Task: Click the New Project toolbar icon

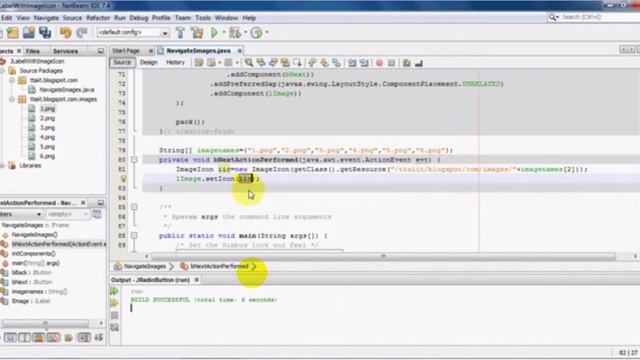Action: [13, 32]
